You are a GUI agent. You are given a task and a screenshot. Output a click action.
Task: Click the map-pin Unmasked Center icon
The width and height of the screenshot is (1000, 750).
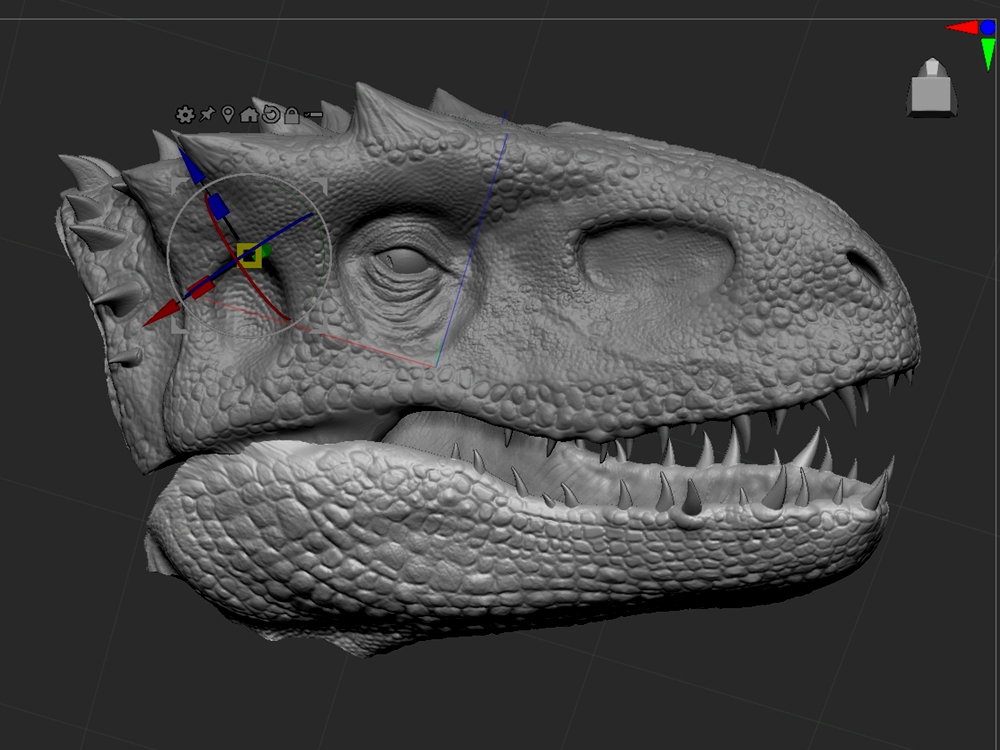click(x=228, y=115)
